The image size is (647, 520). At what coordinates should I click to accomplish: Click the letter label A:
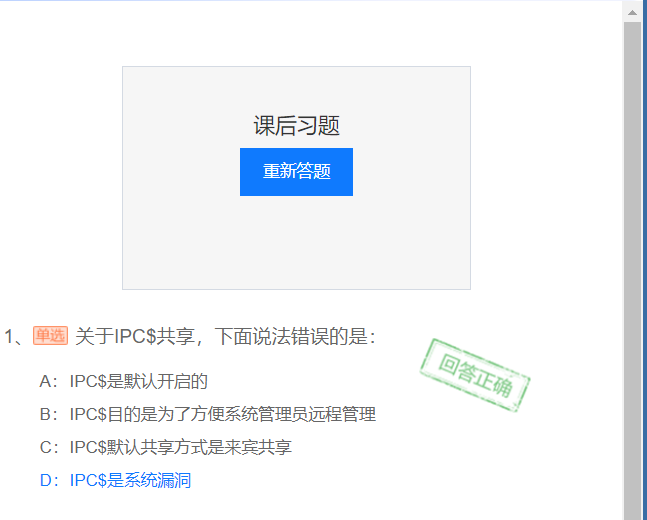(x=48, y=381)
